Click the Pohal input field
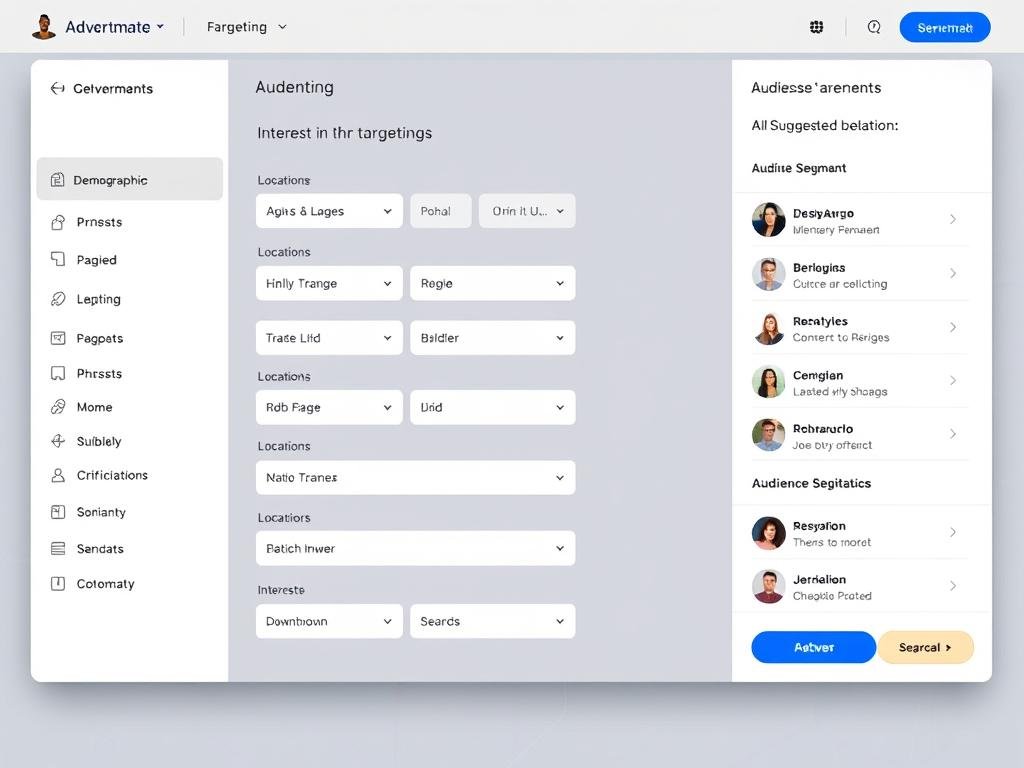 coord(440,211)
